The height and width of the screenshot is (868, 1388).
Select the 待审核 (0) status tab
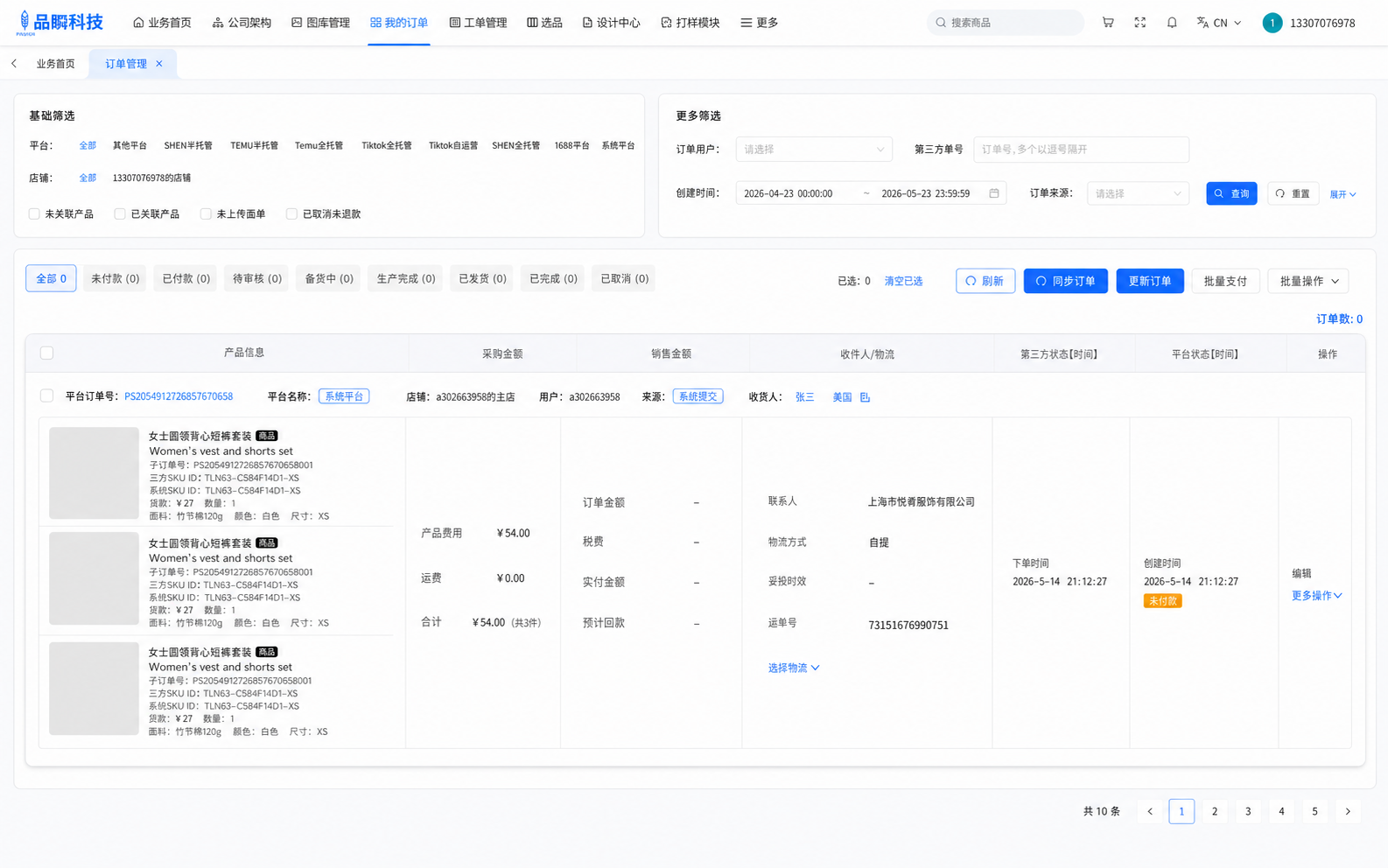pos(257,278)
